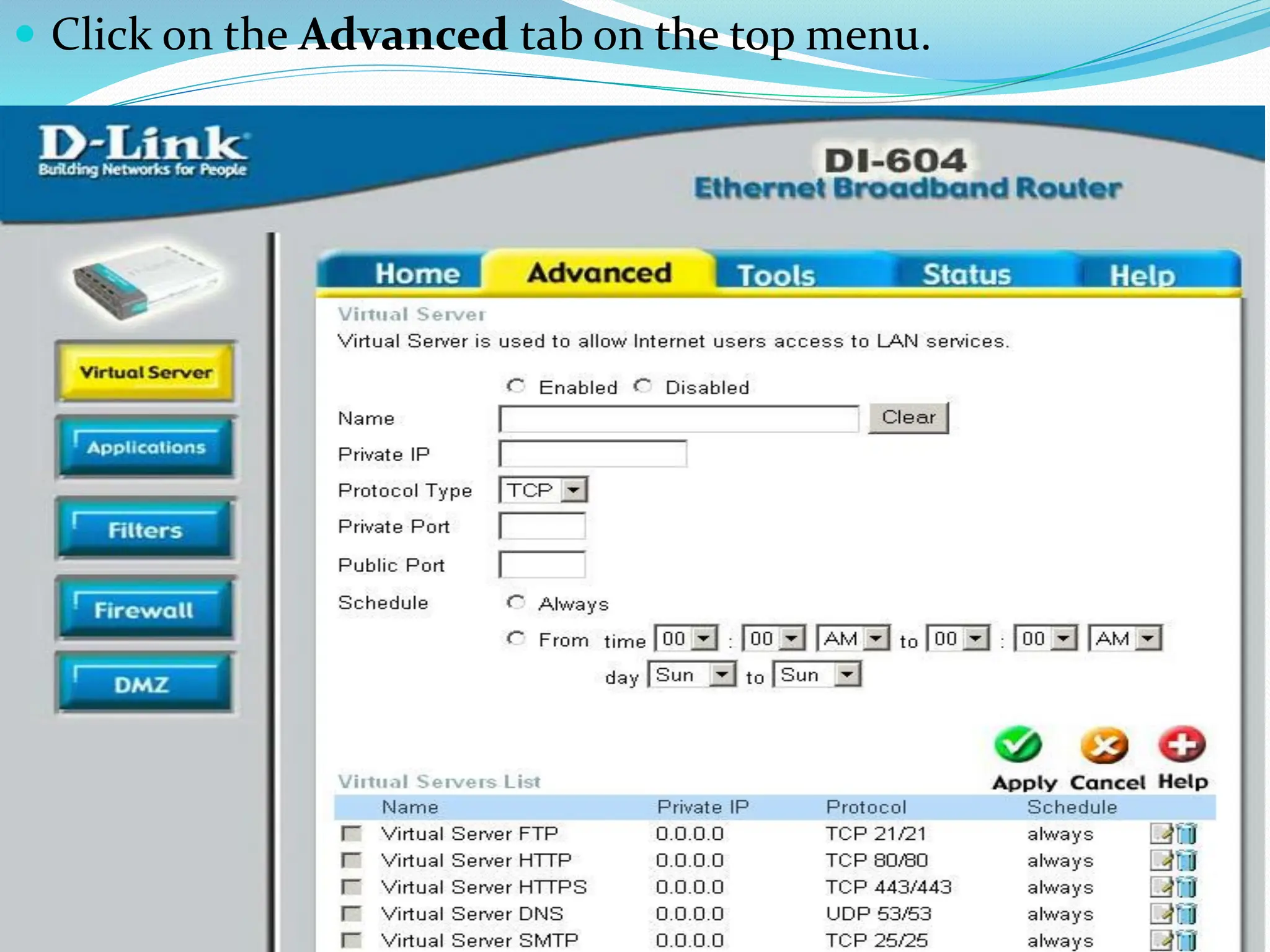Open the end minute dropdown

pos(1046,638)
